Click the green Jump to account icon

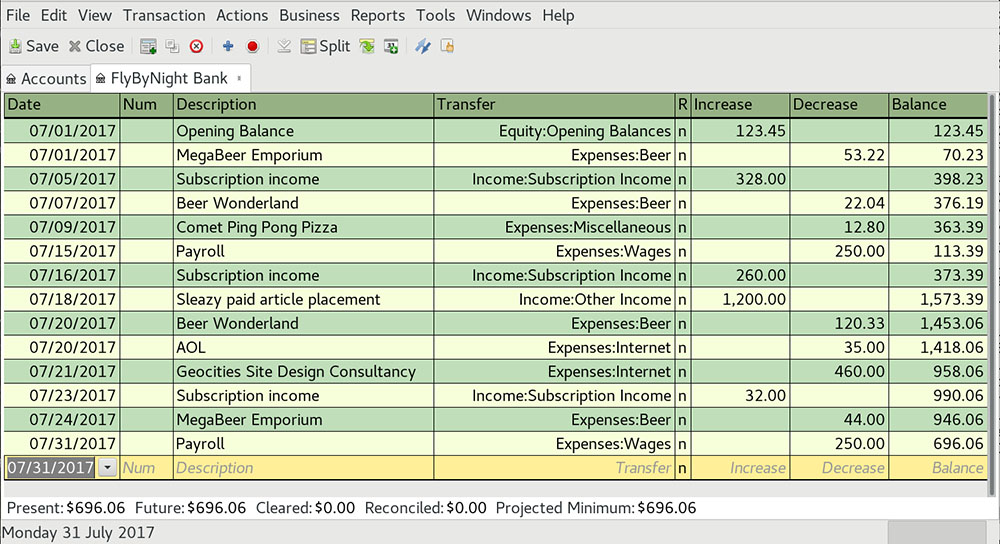(x=367, y=46)
